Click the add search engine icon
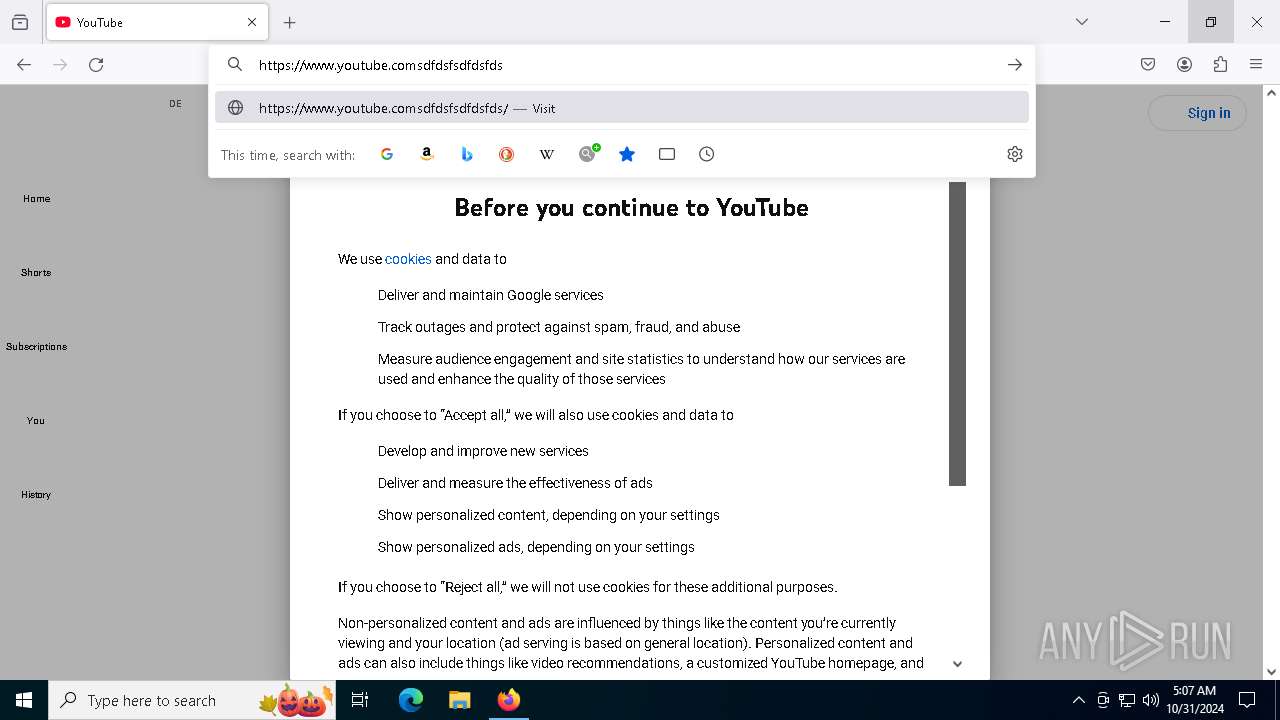 588,153
